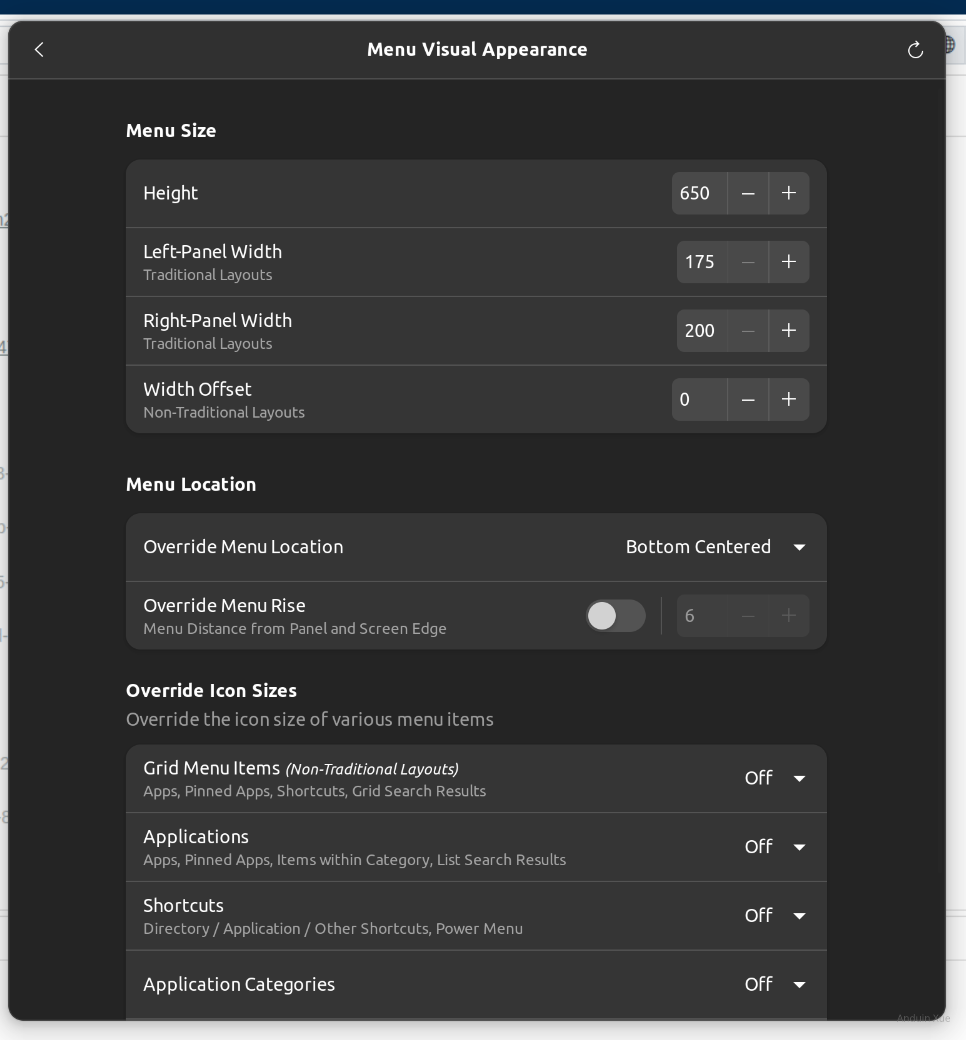Screen dimensions: 966x1040
Task: Click the Right-Panel Width value field
Action: [x=700, y=331]
